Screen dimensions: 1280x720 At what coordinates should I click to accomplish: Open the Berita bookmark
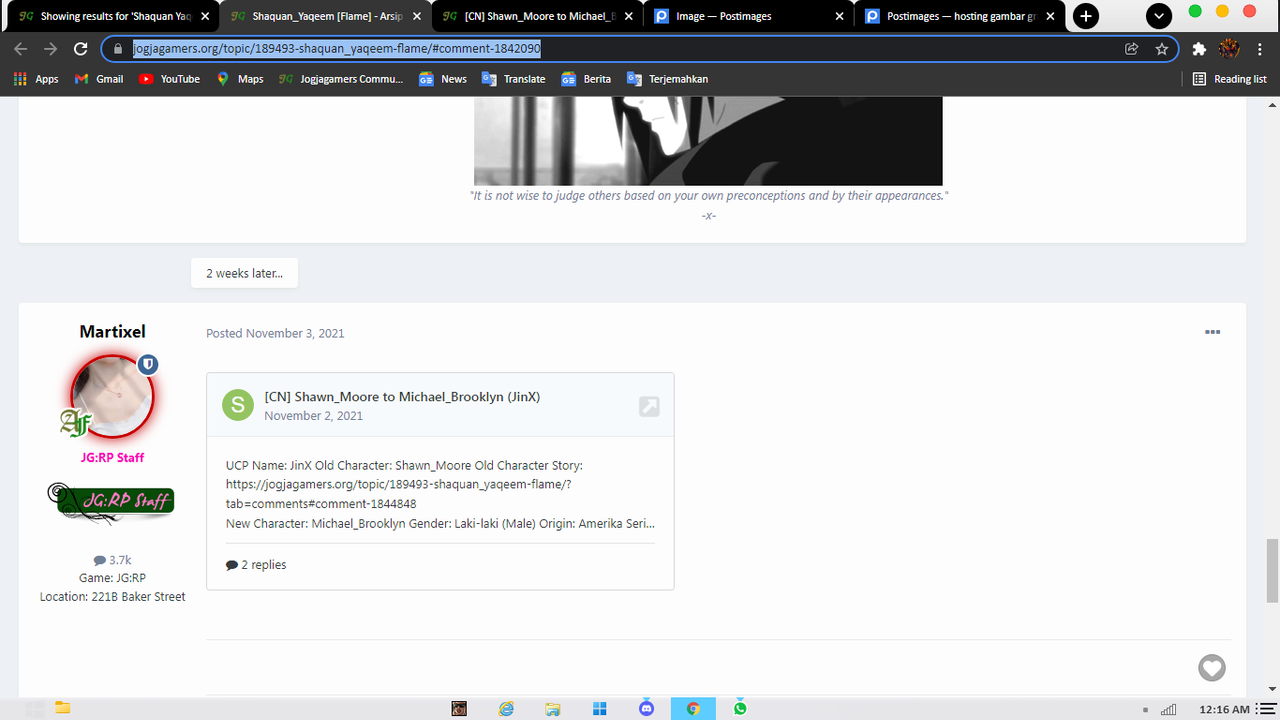586,79
